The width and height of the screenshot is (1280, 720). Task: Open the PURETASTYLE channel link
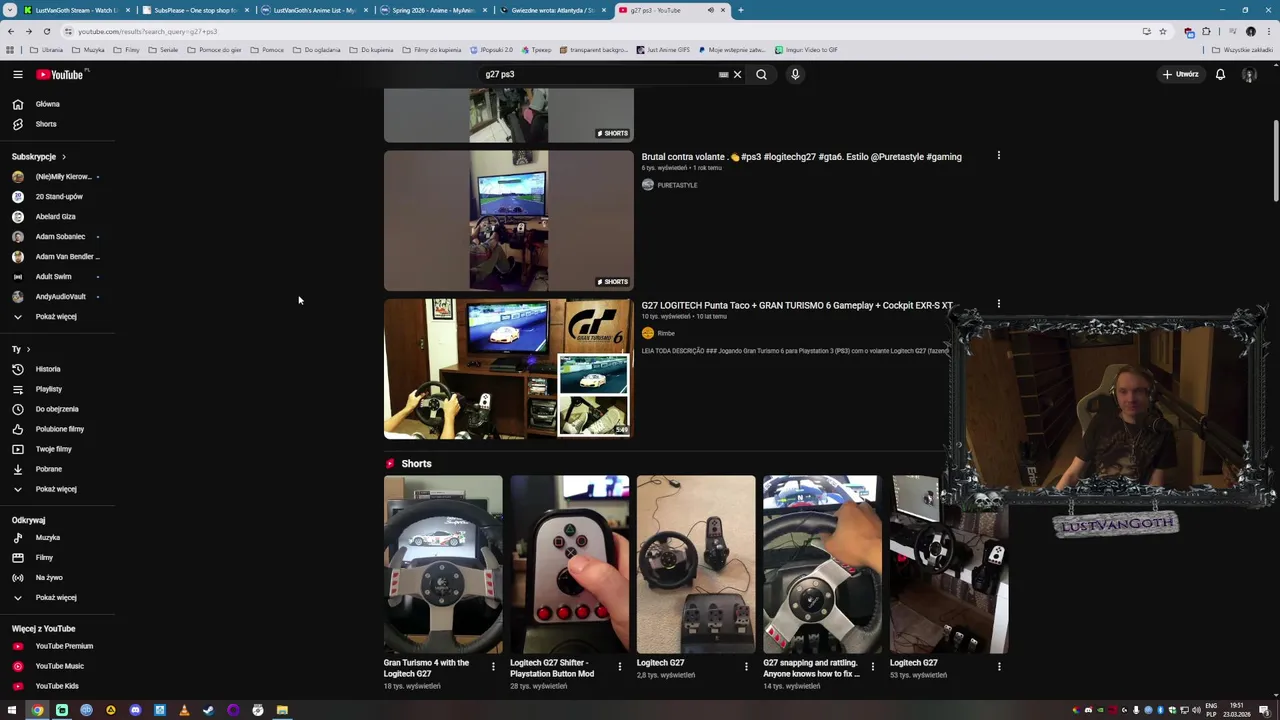(x=677, y=185)
